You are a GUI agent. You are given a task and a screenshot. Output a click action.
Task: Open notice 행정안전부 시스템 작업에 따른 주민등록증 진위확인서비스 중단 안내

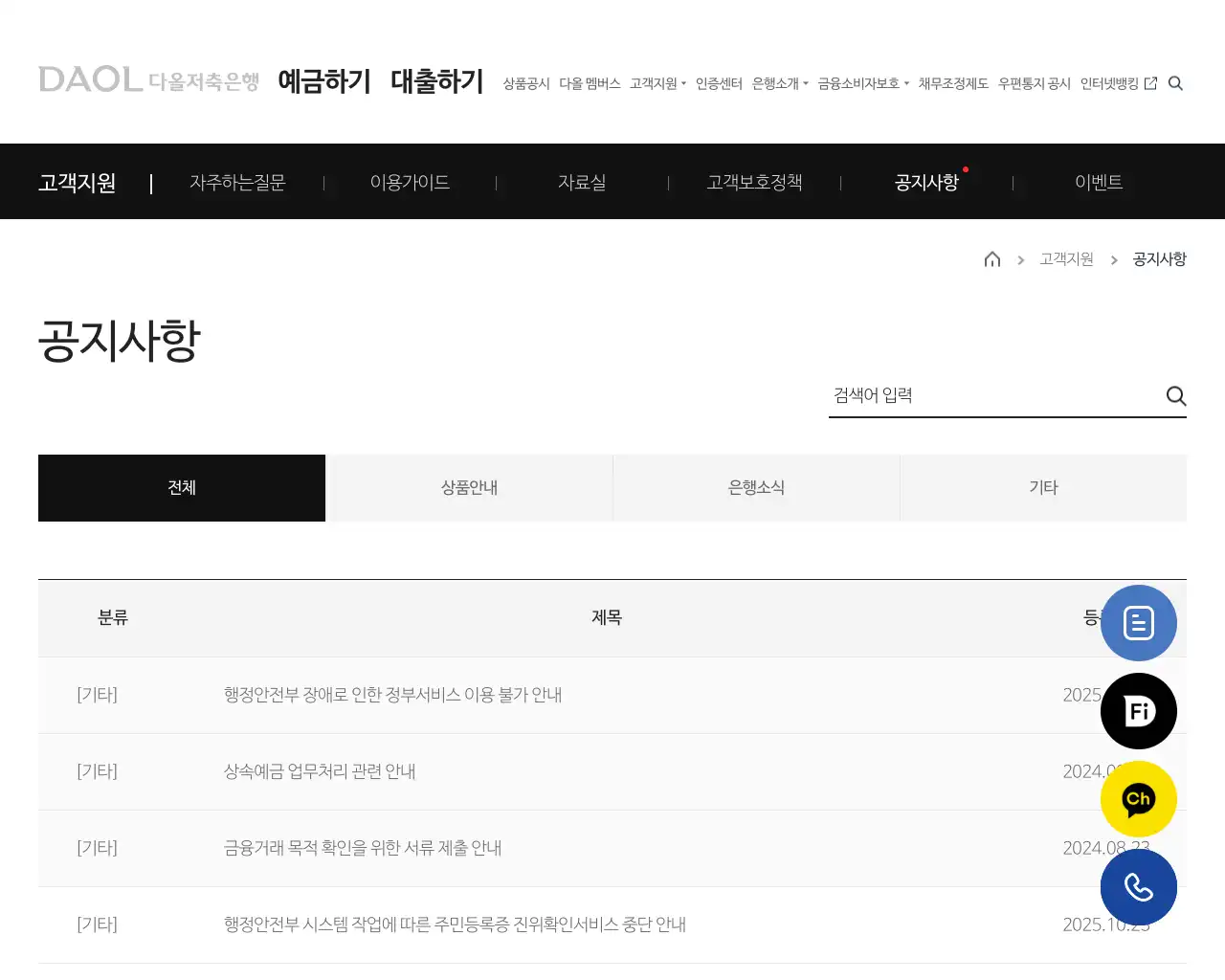click(x=455, y=924)
